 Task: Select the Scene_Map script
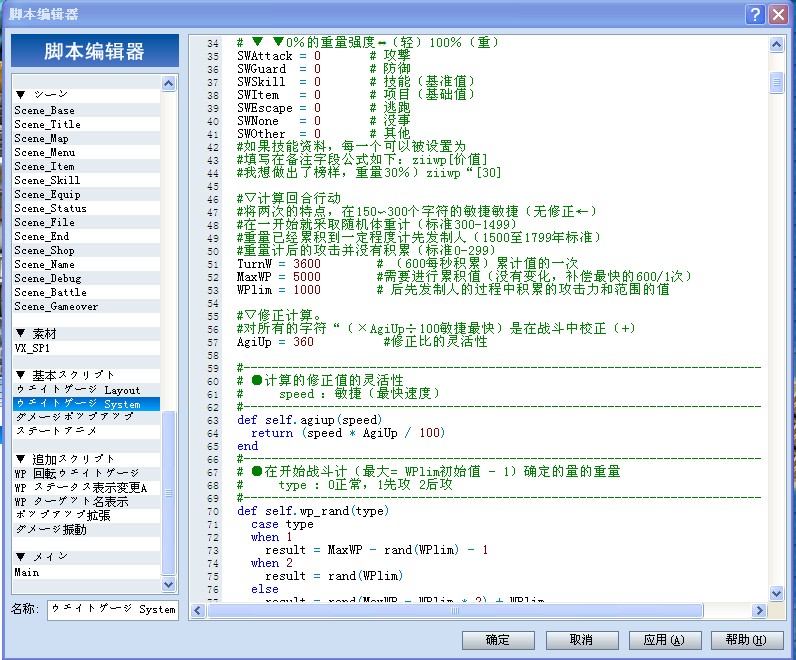tap(87, 139)
